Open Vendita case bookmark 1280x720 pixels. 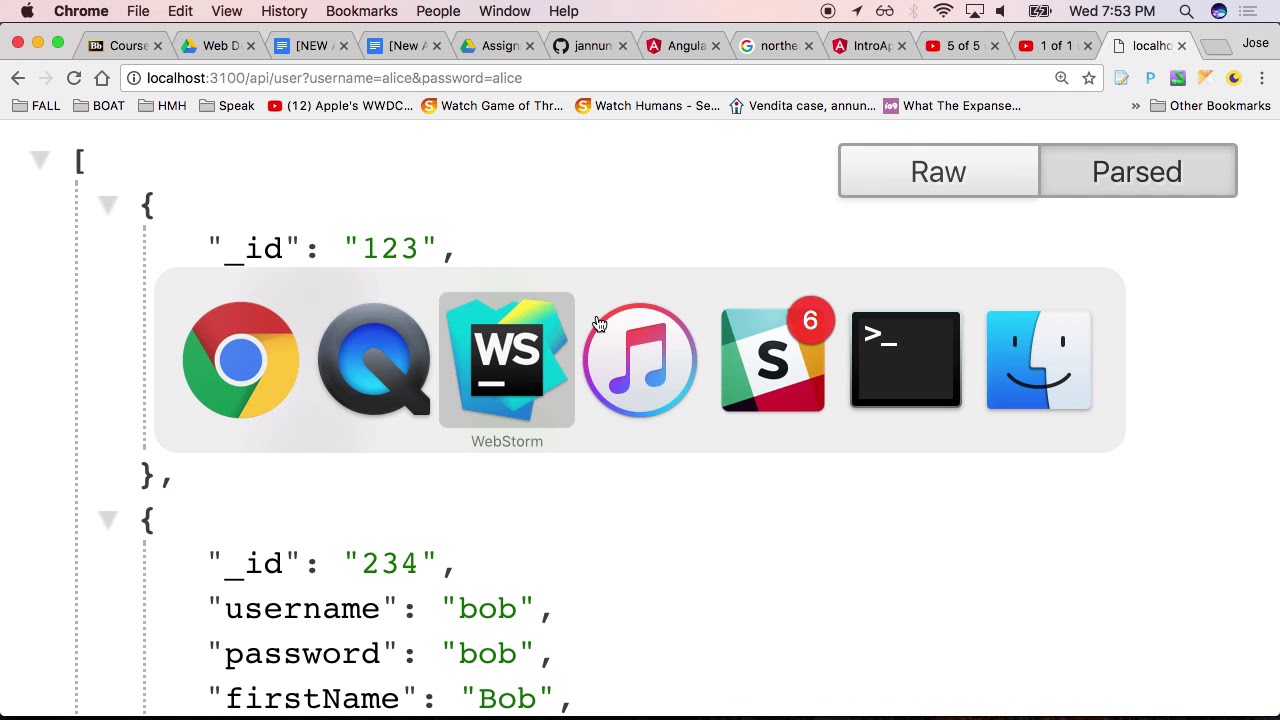click(802, 106)
